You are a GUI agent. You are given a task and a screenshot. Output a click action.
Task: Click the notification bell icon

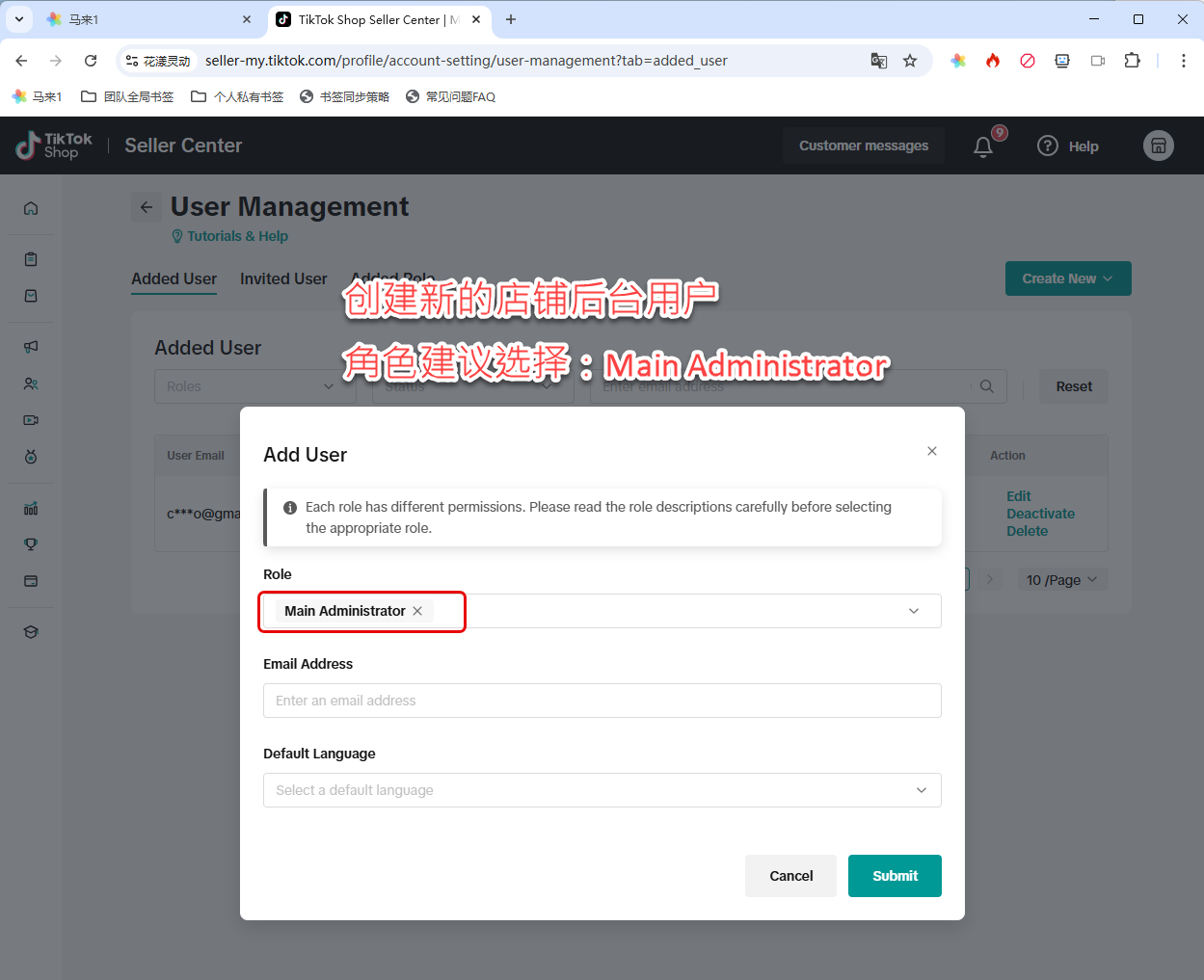coord(982,146)
